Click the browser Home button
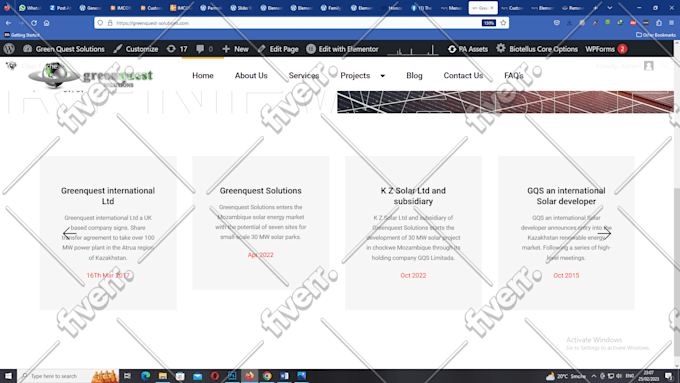 (x=46, y=23)
